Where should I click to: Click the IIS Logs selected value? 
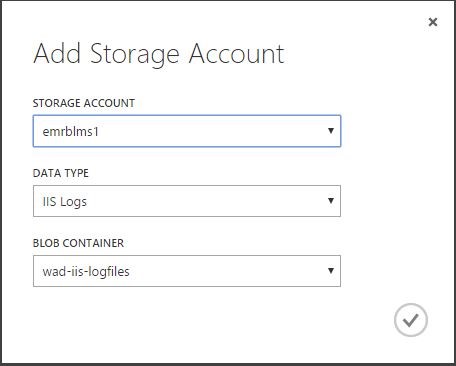click(65, 202)
